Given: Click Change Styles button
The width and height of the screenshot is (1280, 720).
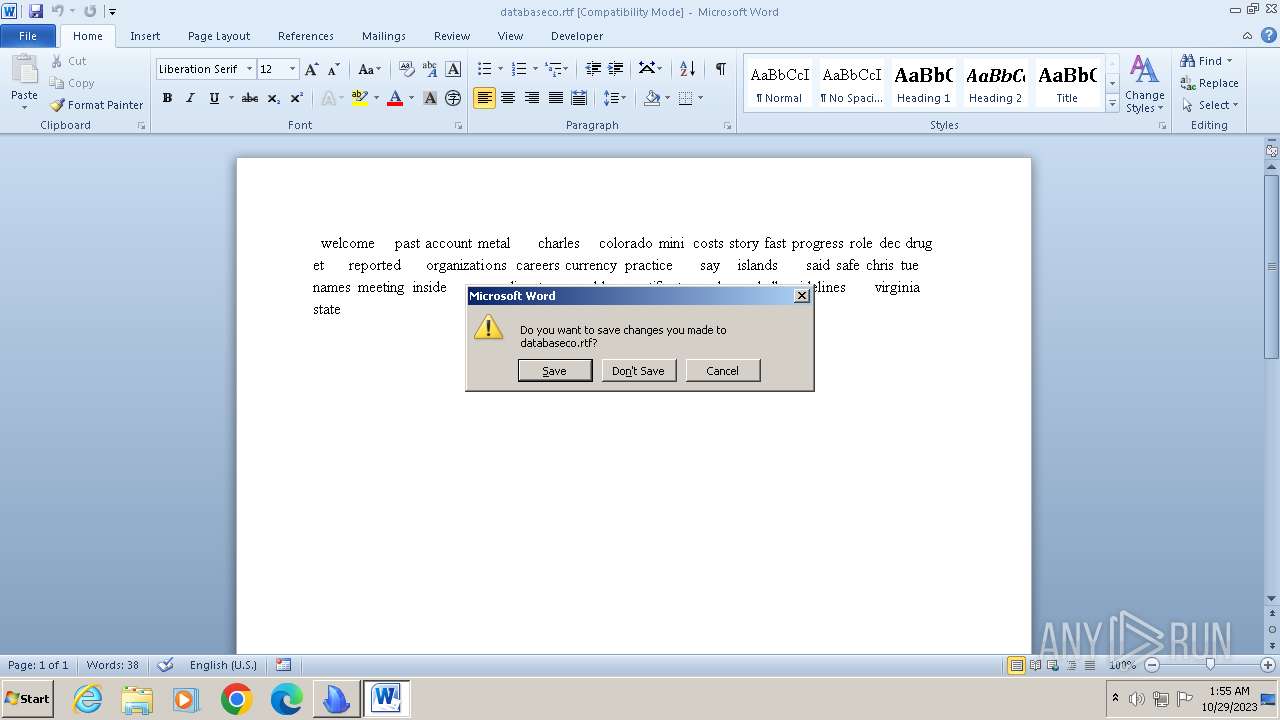Looking at the screenshot, I should pyautogui.click(x=1144, y=84).
